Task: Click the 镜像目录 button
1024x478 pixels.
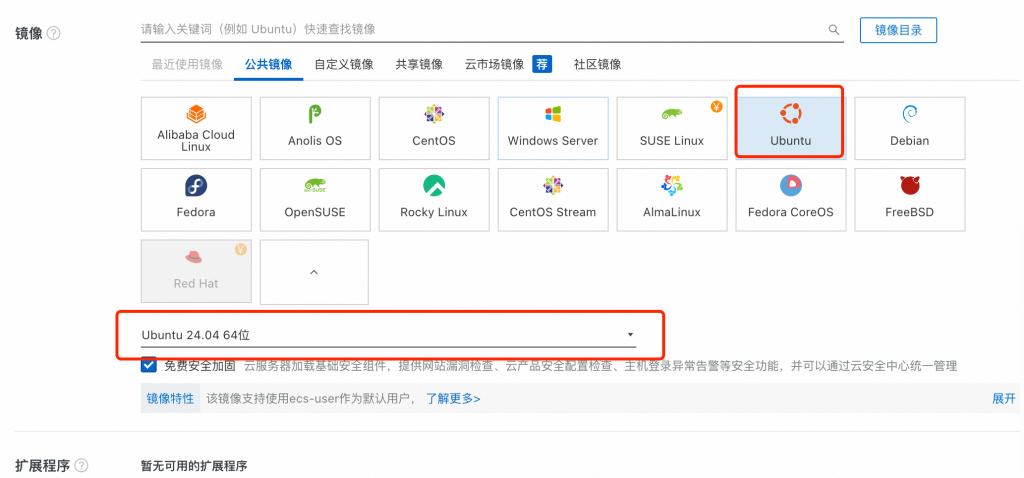Action: tap(898, 30)
